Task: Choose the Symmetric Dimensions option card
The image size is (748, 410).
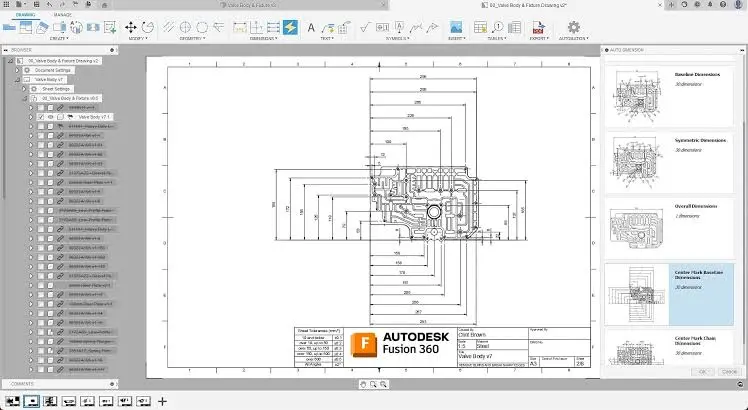Action: point(669,162)
